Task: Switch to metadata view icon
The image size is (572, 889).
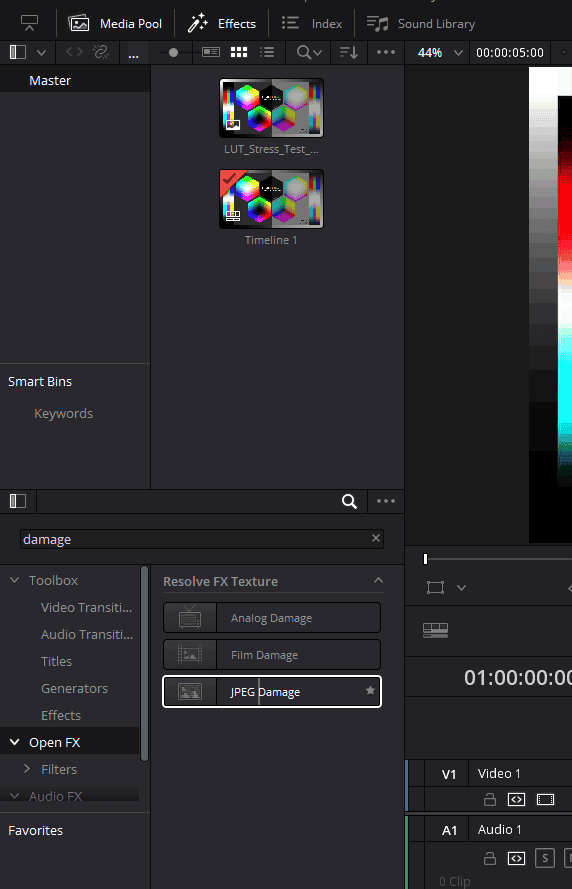Action: point(211,52)
